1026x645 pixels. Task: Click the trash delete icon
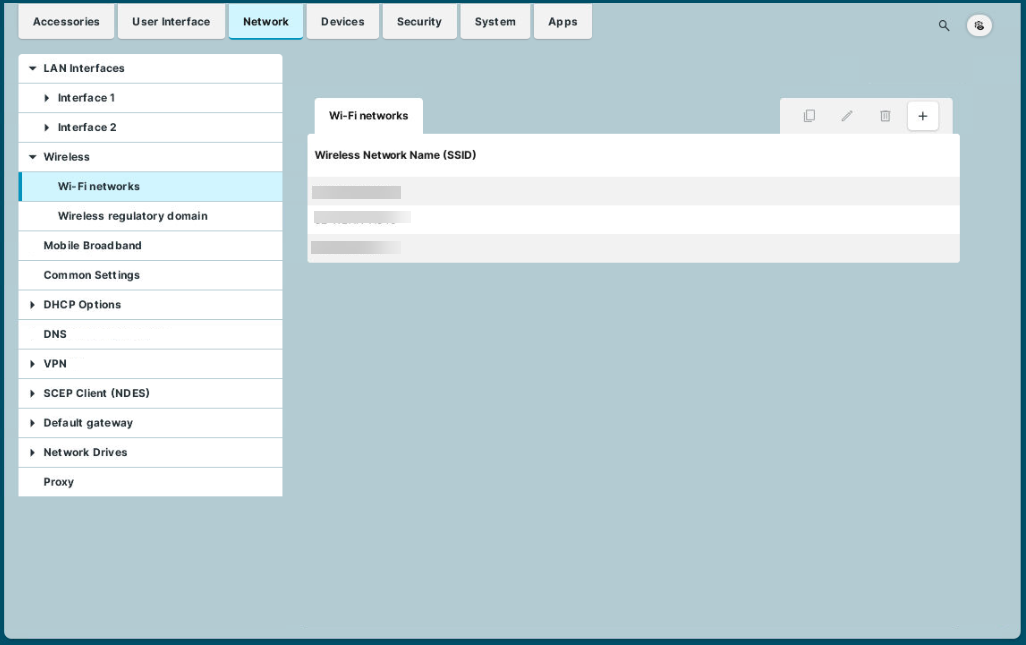point(885,116)
